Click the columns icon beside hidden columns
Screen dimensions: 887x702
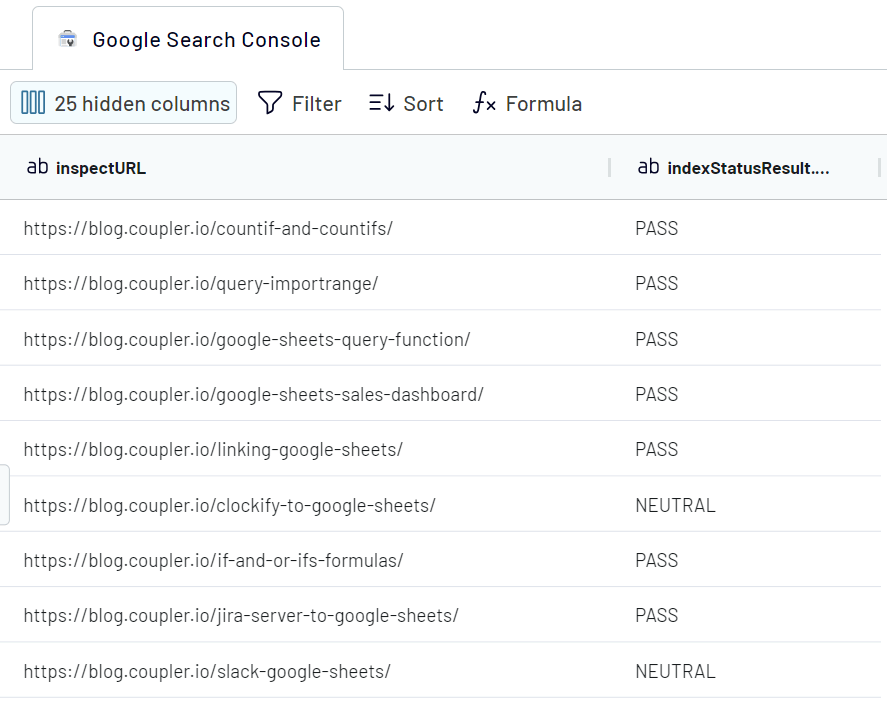pyautogui.click(x=33, y=103)
